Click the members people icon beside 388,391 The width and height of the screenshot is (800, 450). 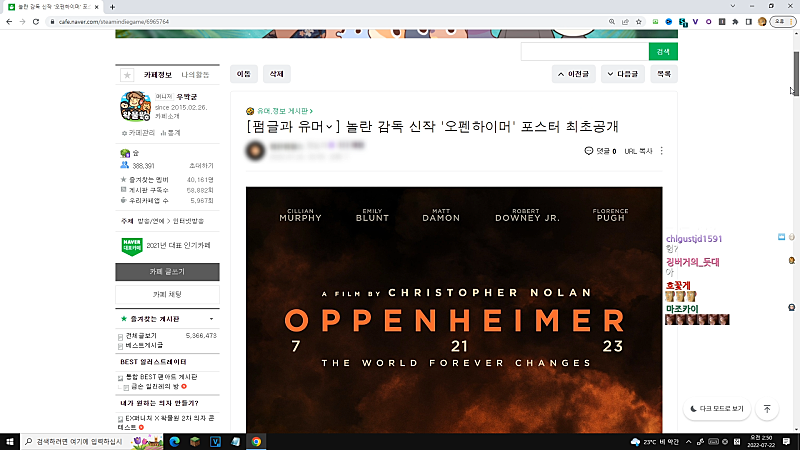coord(124,165)
